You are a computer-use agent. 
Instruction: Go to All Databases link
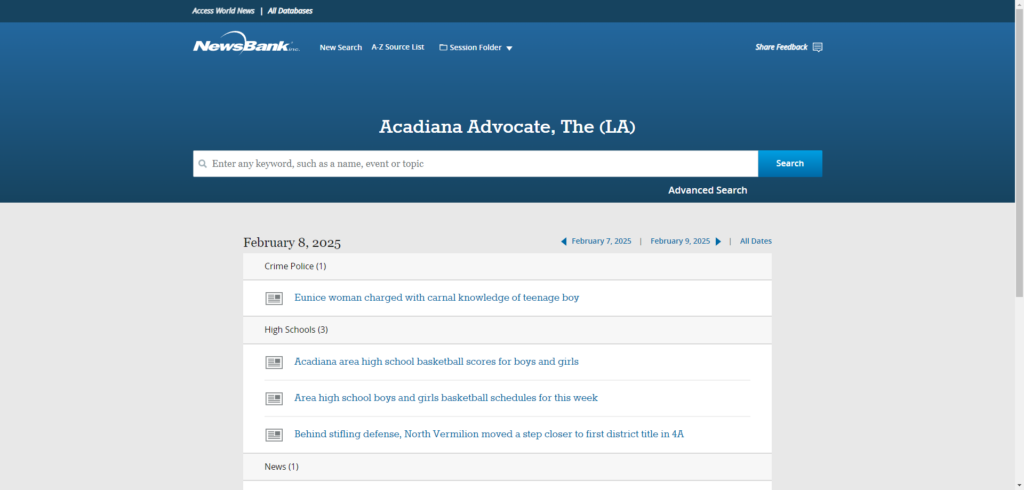pyautogui.click(x=290, y=11)
